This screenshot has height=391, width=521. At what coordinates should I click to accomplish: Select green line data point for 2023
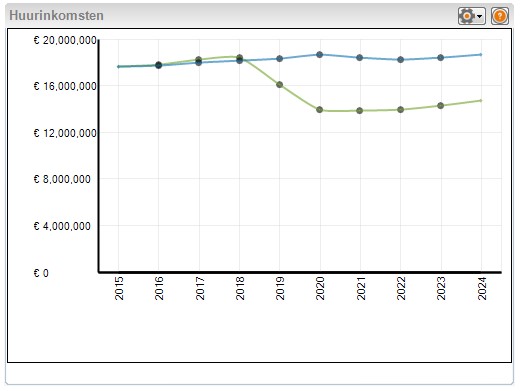tap(440, 106)
